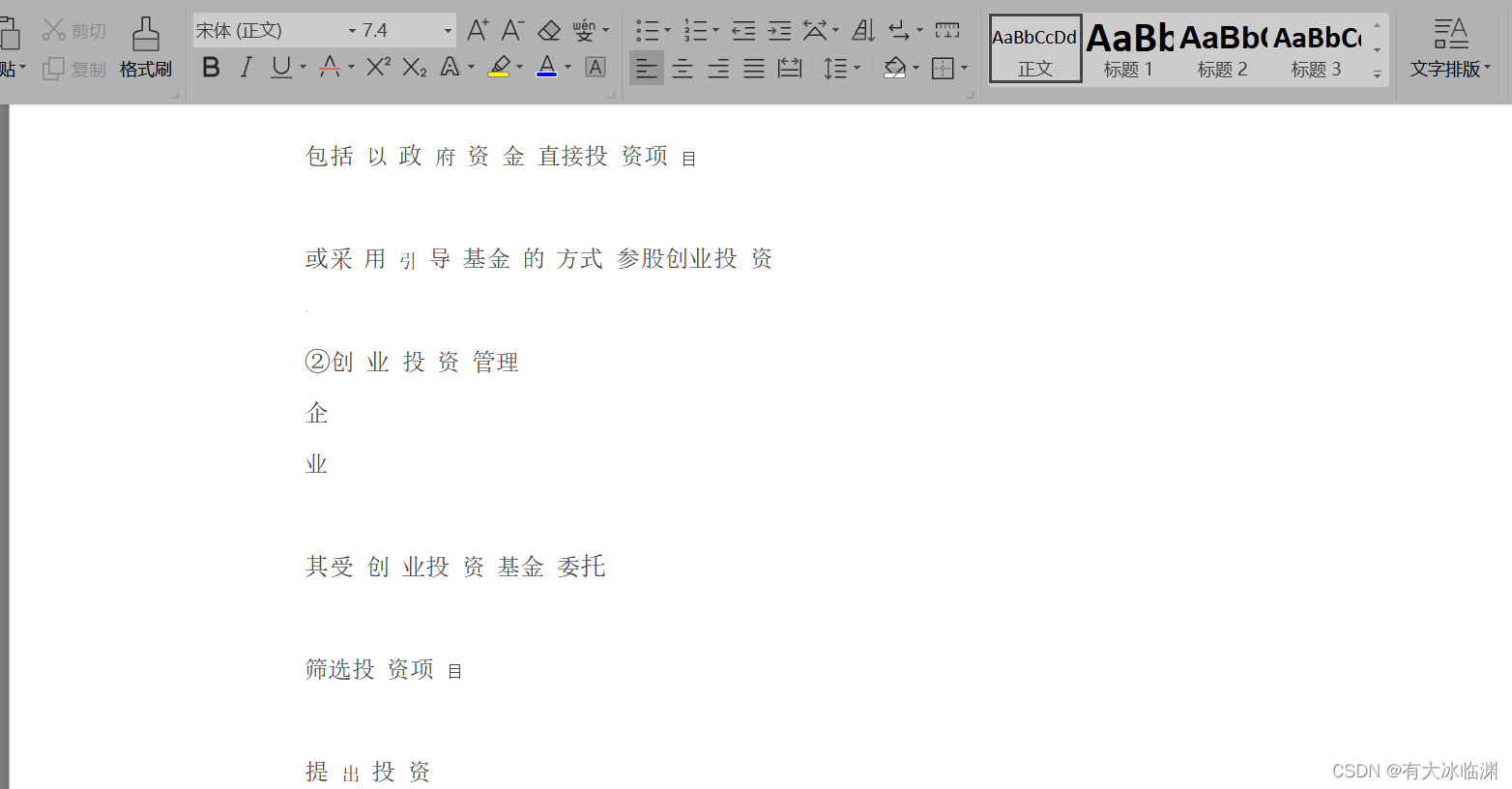The height and width of the screenshot is (789, 1512).
Task: Open the line spacing dropdown arrow
Action: pos(857,68)
